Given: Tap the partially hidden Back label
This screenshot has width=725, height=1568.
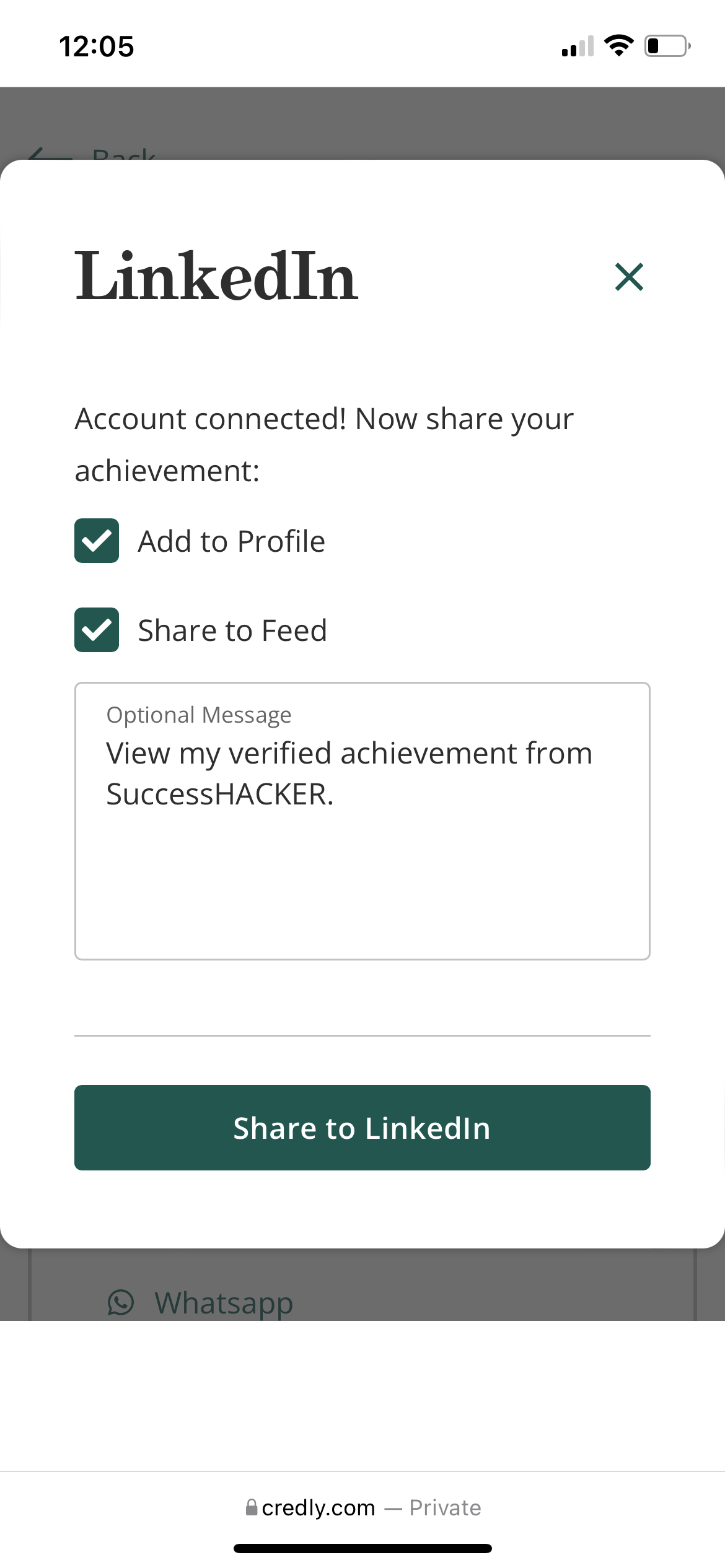Looking at the screenshot, I should (124, 154).
